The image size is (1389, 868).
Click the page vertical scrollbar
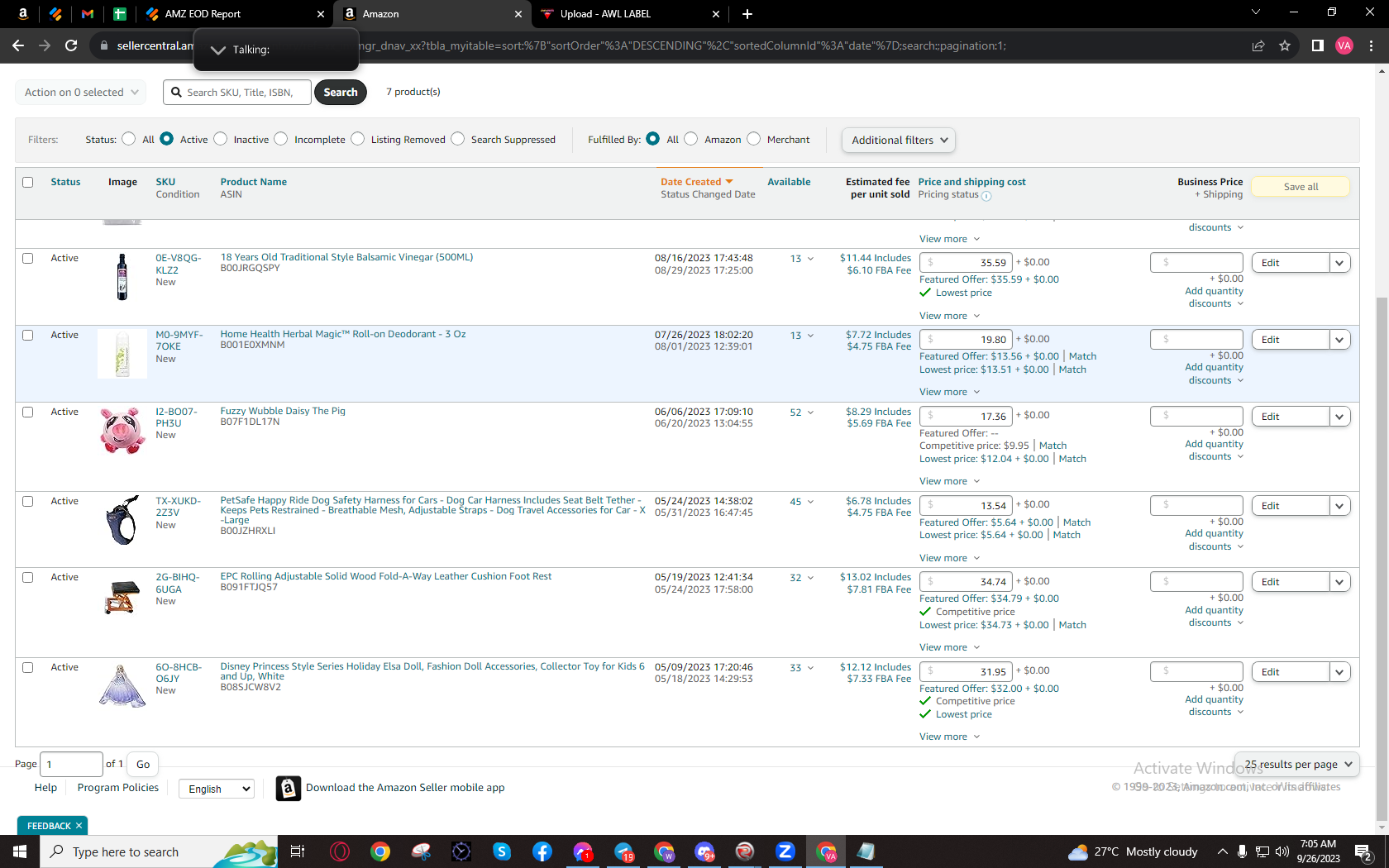click(x=1382, y=559)
